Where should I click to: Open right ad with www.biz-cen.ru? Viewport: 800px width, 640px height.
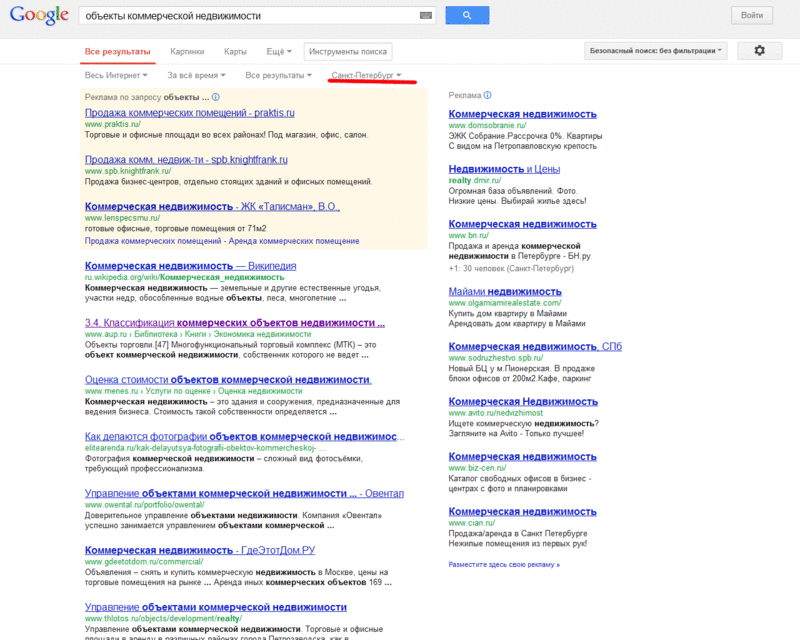pyautogui.click(x=522, y=457)
